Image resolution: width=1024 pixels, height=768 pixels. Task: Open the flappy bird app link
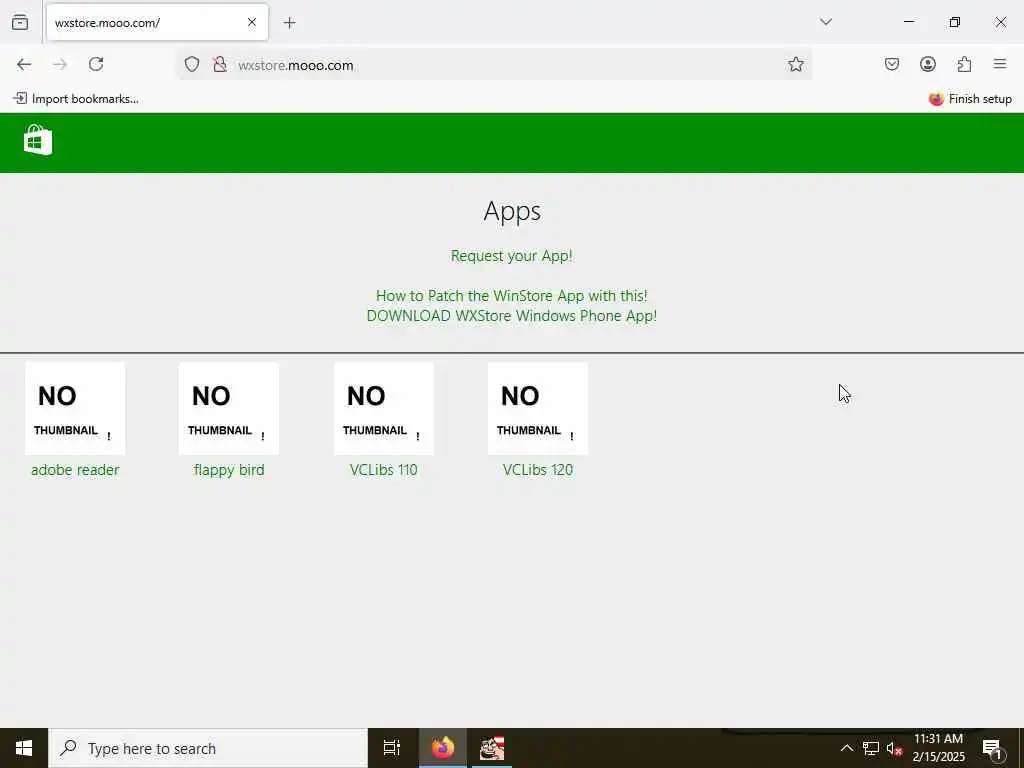pos(229,470)
